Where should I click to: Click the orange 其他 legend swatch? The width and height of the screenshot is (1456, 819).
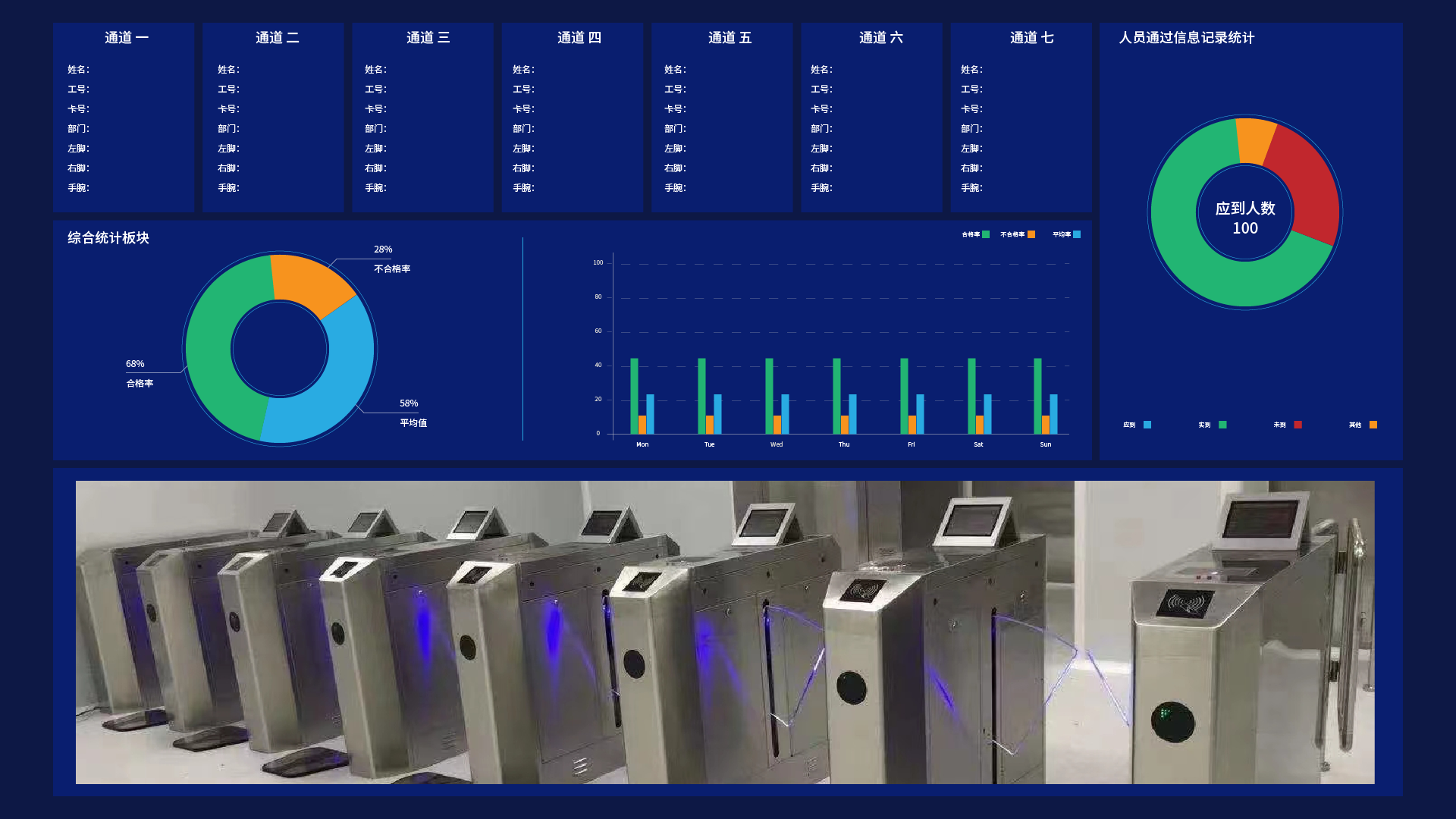click(1373, 425)
